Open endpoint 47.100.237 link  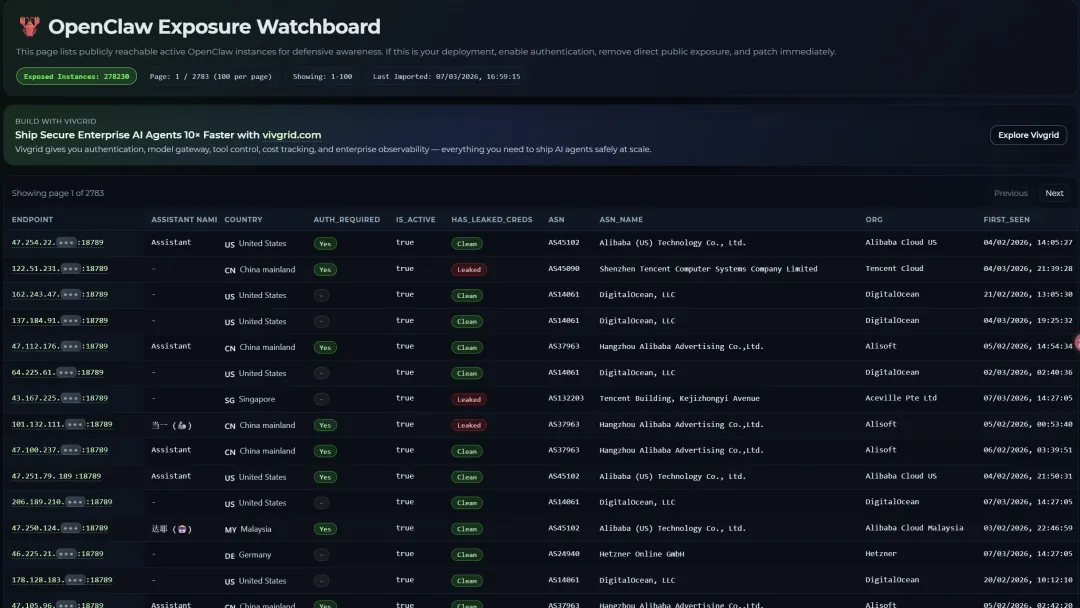[x=59, y=450]
